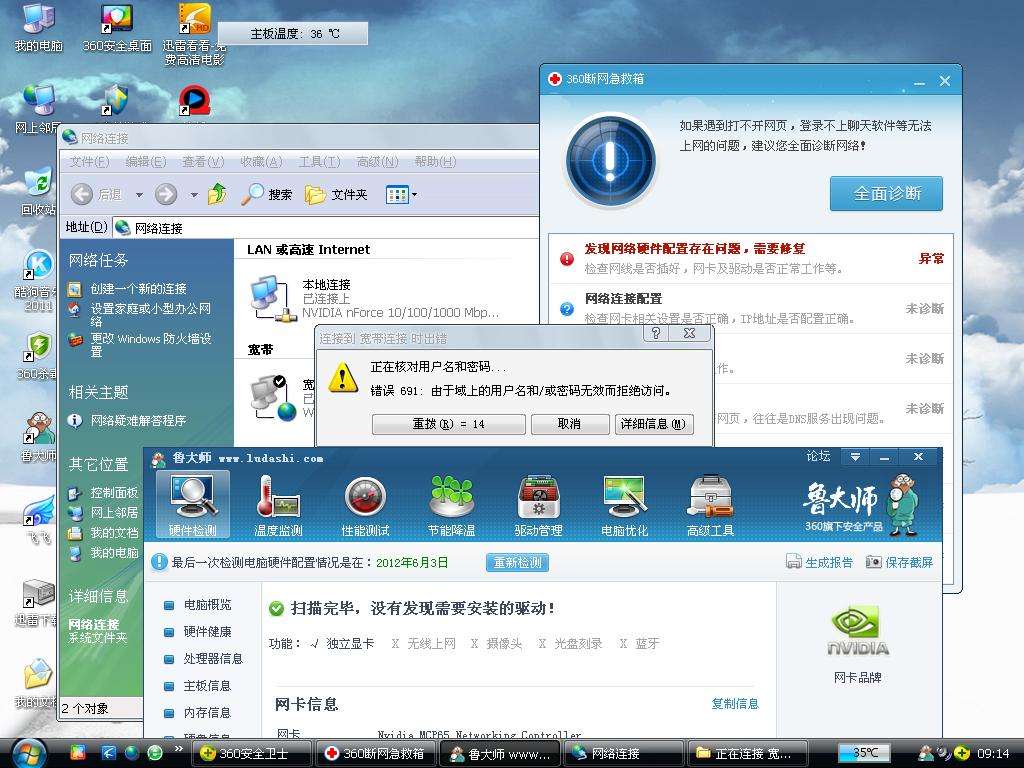Select 电脑优化 in 鲁大师 toolbar
Image resolution: width=1024 pixels, height=768 pixels.
click(x=624, y=503)
